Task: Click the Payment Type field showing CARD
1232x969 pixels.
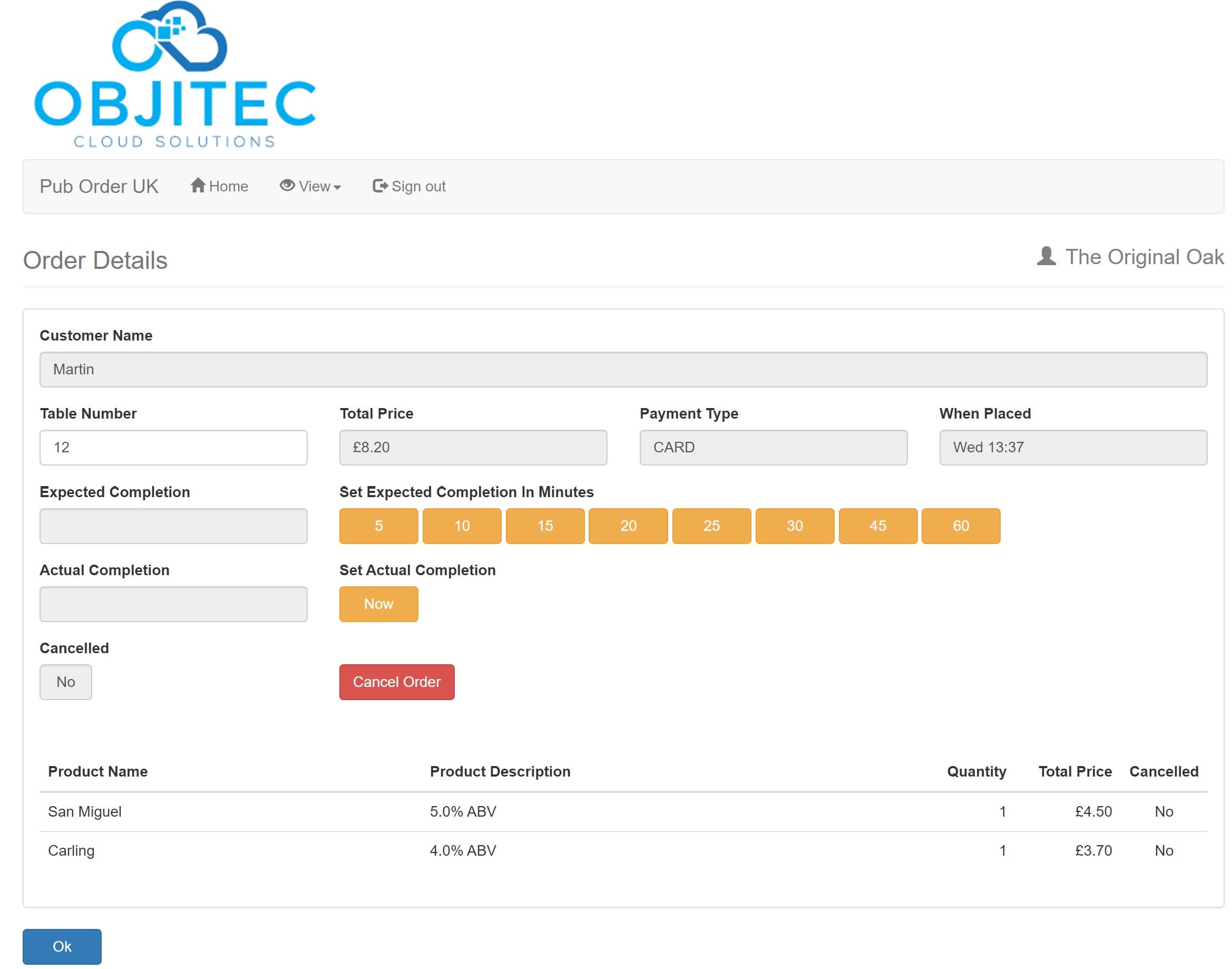Action: pyautogui.click(x=774, y=448)
